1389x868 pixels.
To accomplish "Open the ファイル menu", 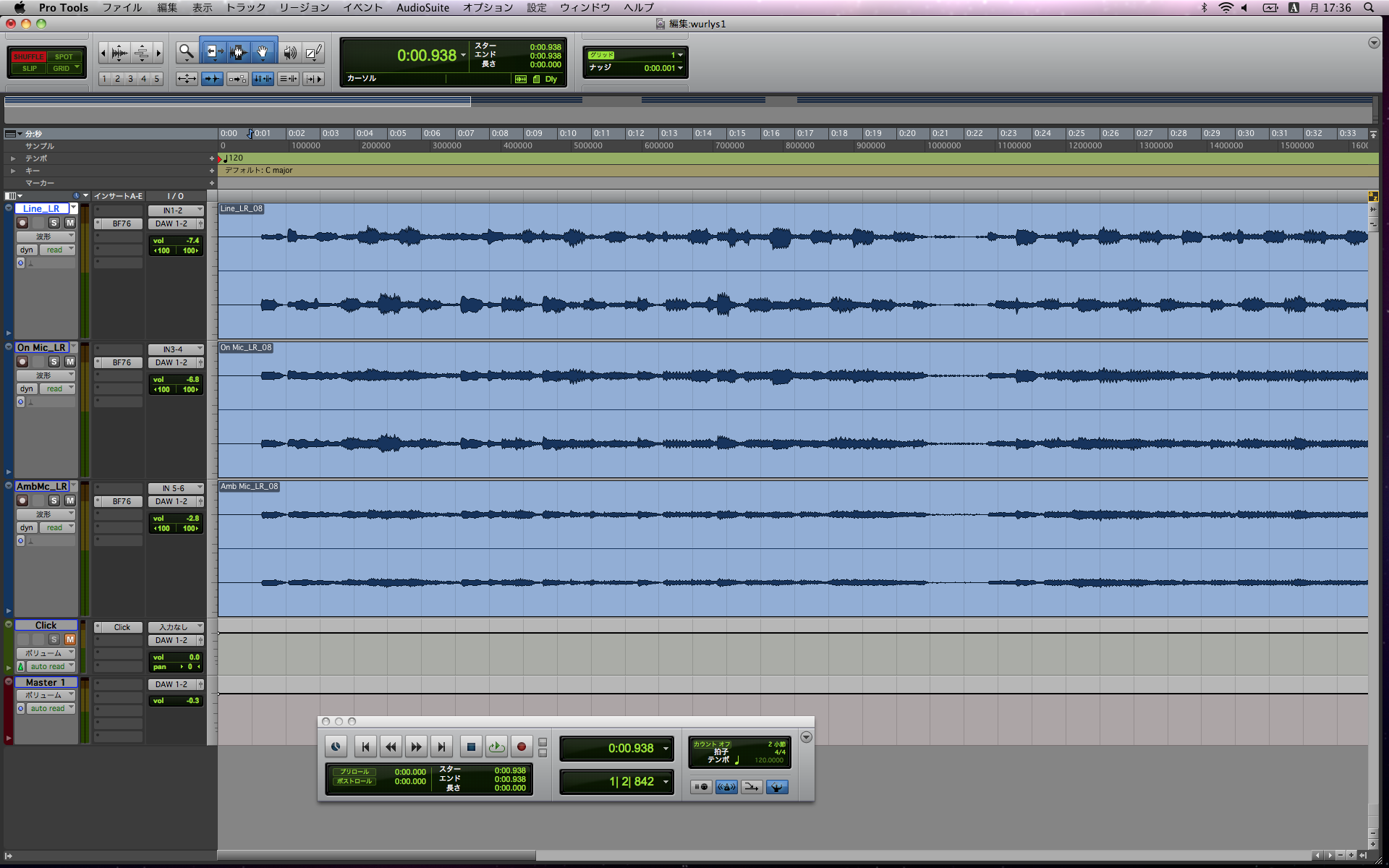I will click(x=122, y=7).
